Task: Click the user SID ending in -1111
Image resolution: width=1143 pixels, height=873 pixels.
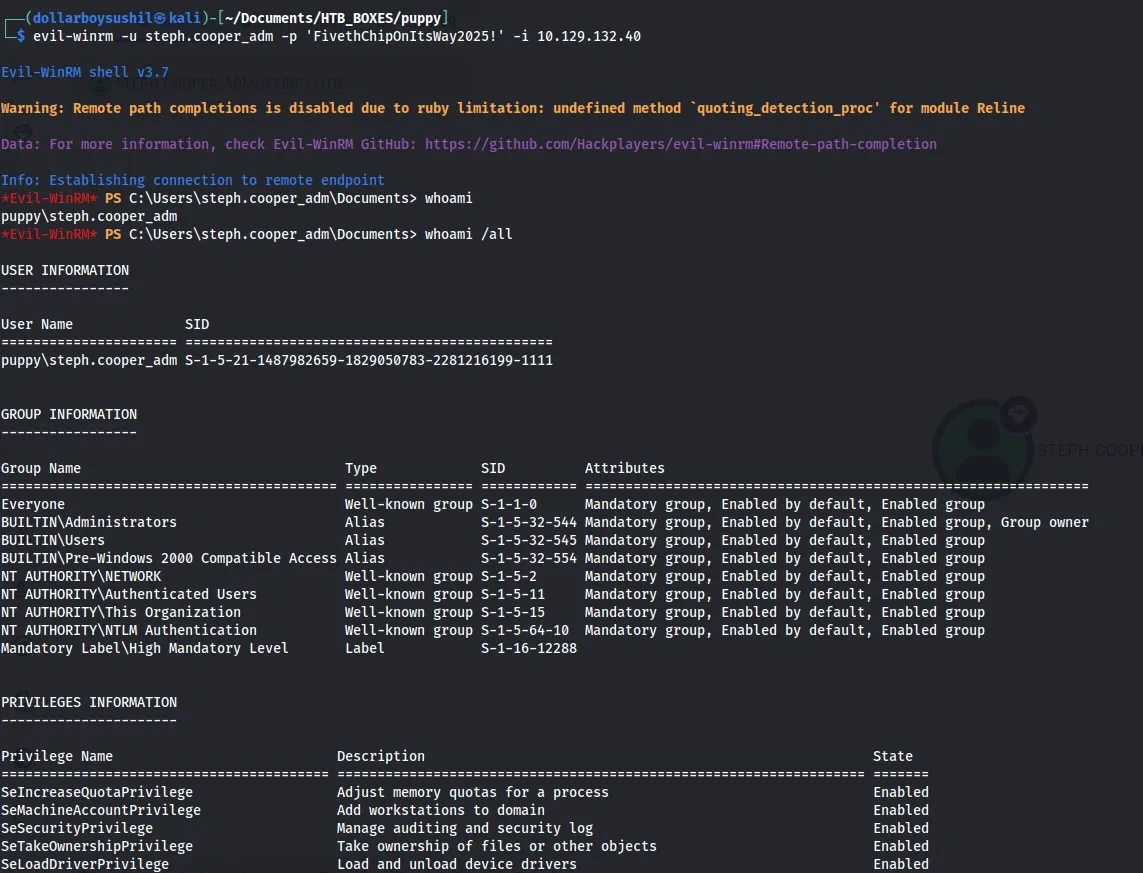Action: [368, 360]
